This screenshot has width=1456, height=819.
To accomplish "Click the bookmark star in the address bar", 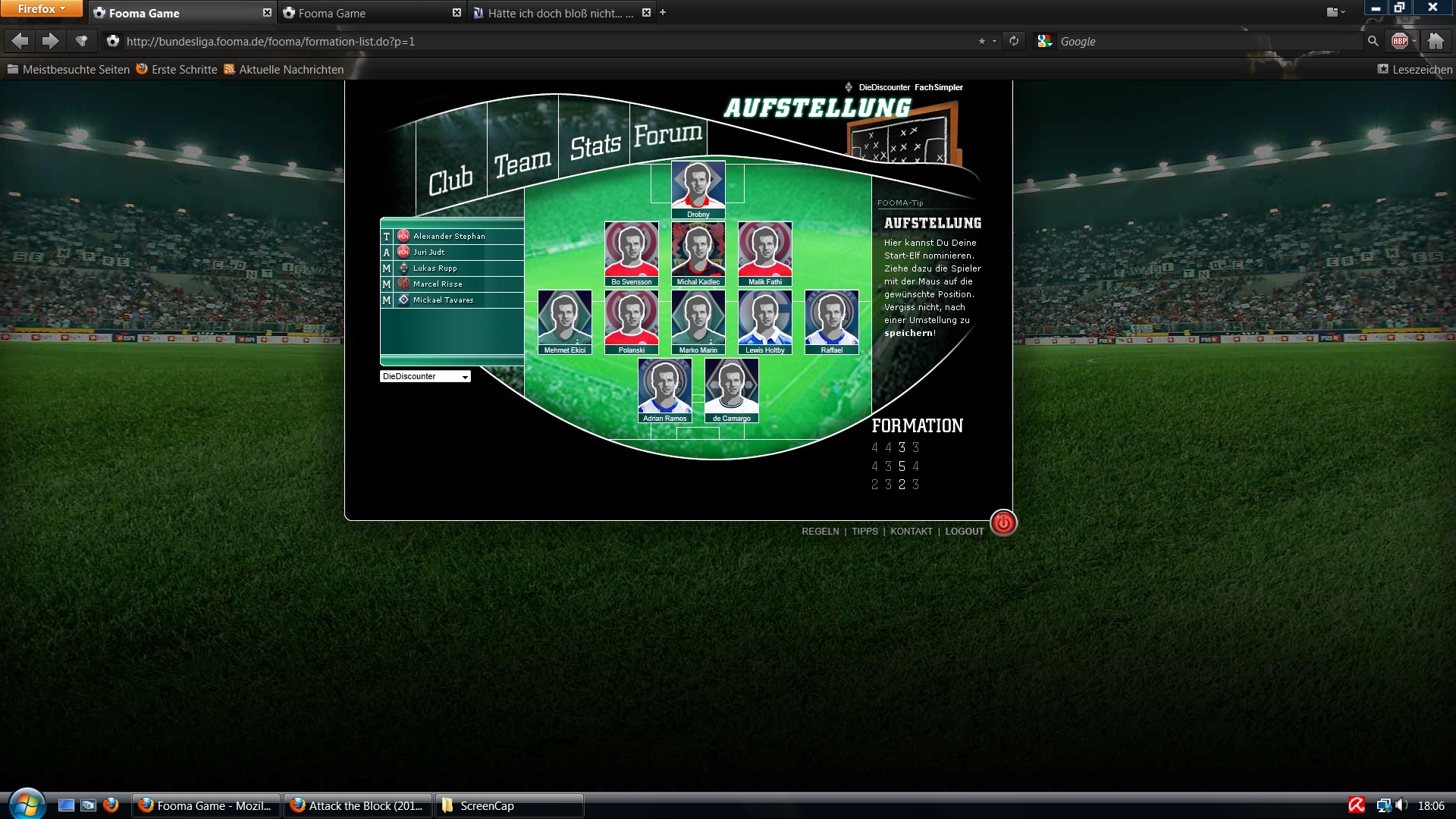I will click(982, 41).
